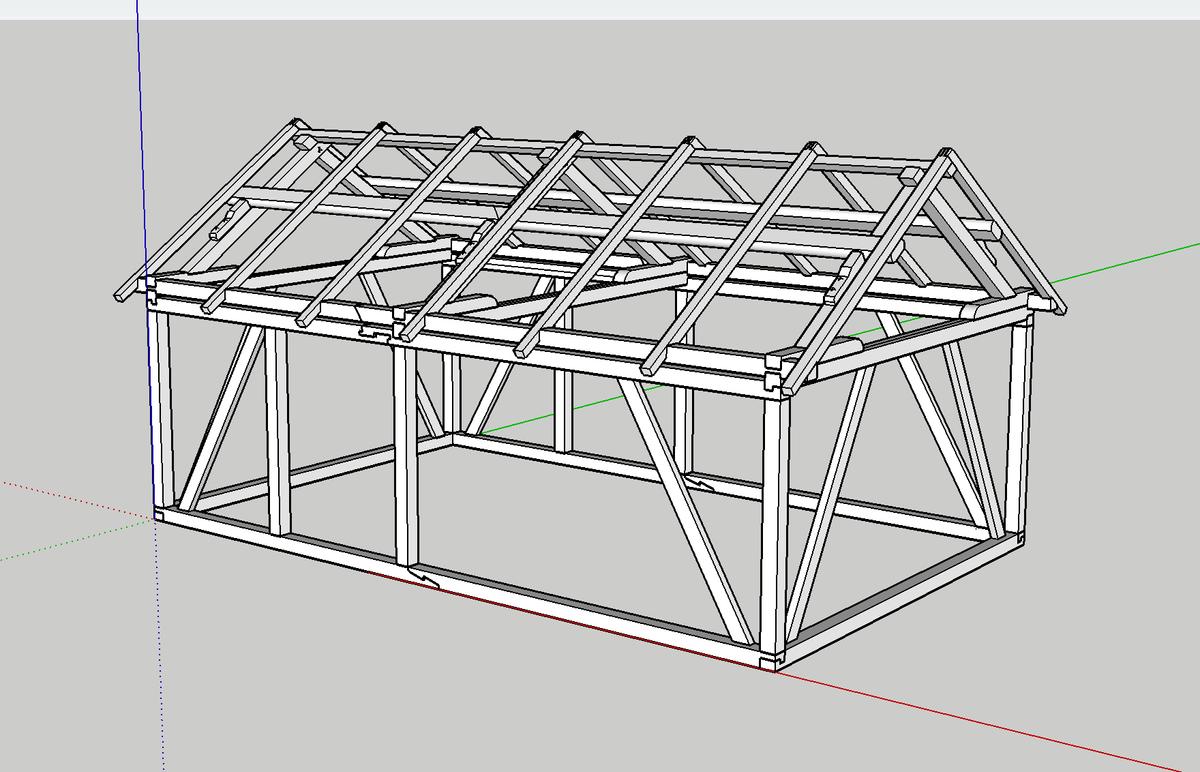Click the dotted green axis line
This screenshot has height=772, width=1200.
coord(60,545)
